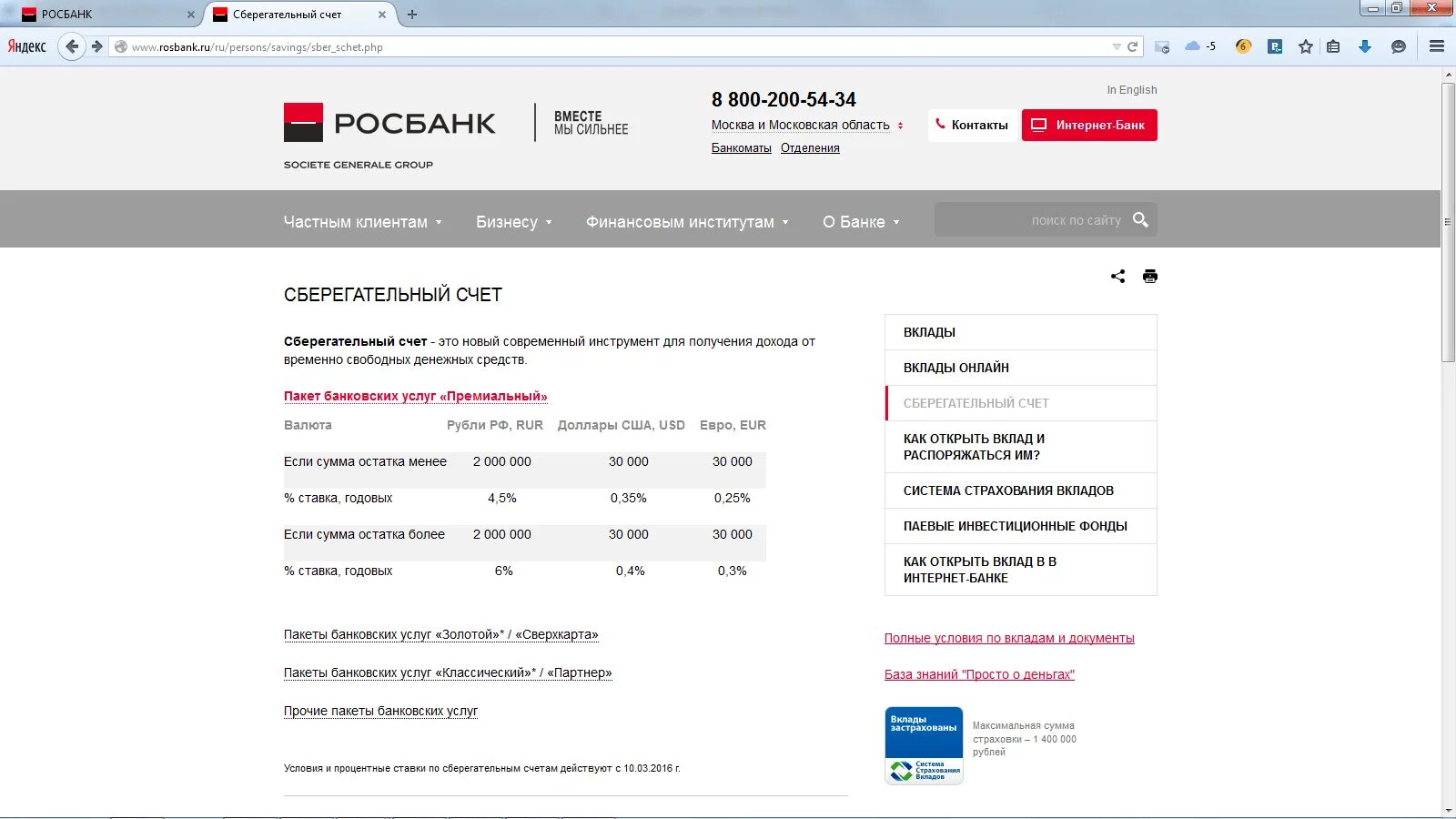The image size is (1456, 819).
Task: Print the page with the printer icon
Action: pyautogui.click(x=1150, y=277)
